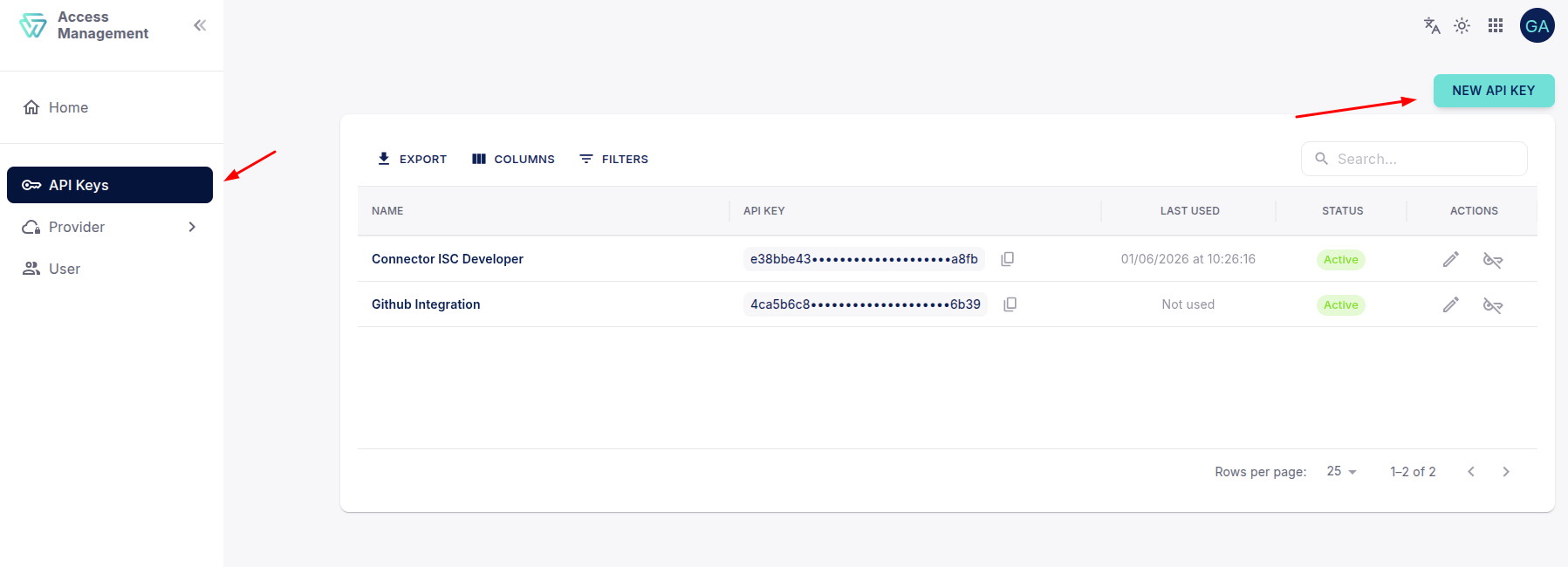Open the User section
Viewport: 1568px width, 567px height.
pyautogui.click(x=64, y=269)
